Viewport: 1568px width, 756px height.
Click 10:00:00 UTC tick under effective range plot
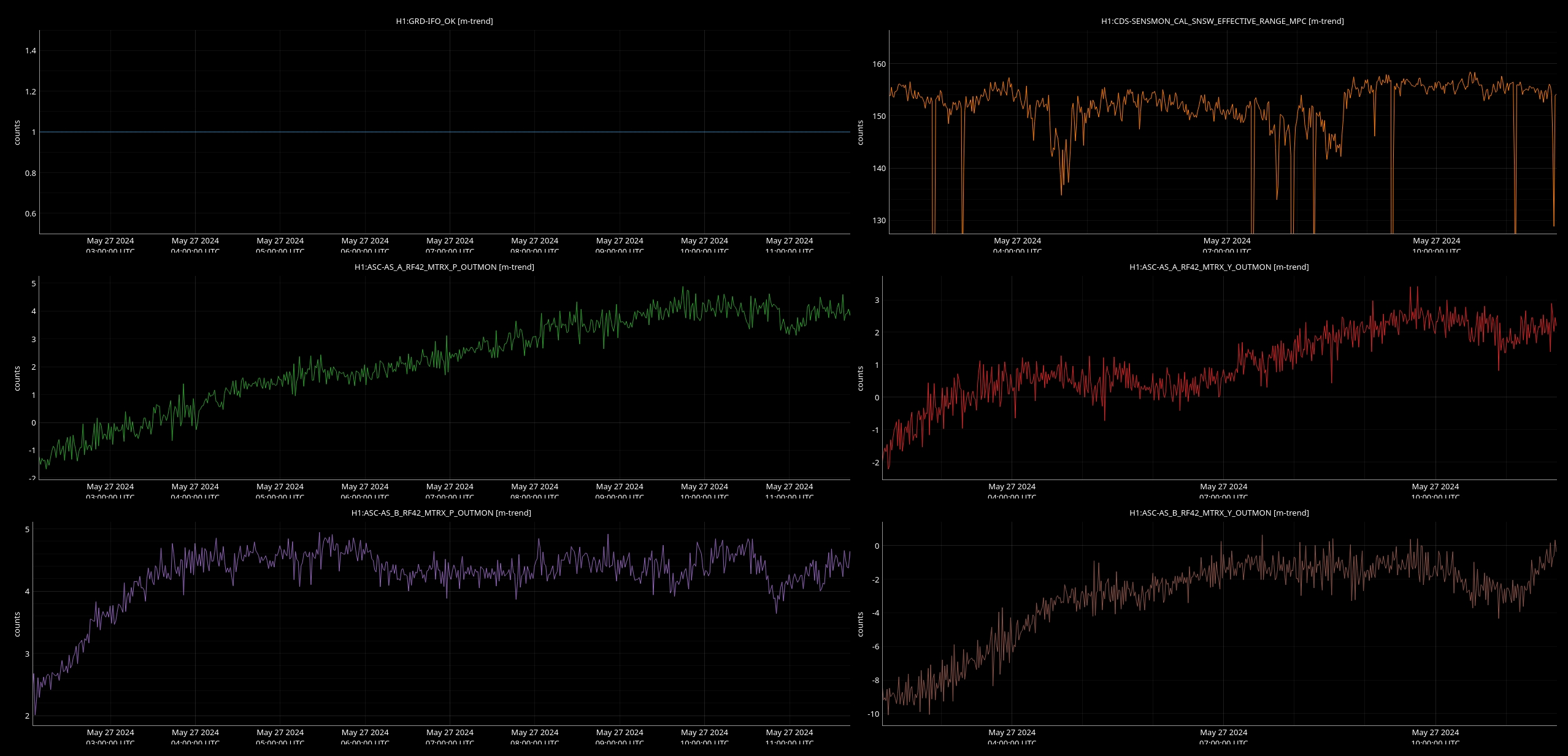point(1436,245)
